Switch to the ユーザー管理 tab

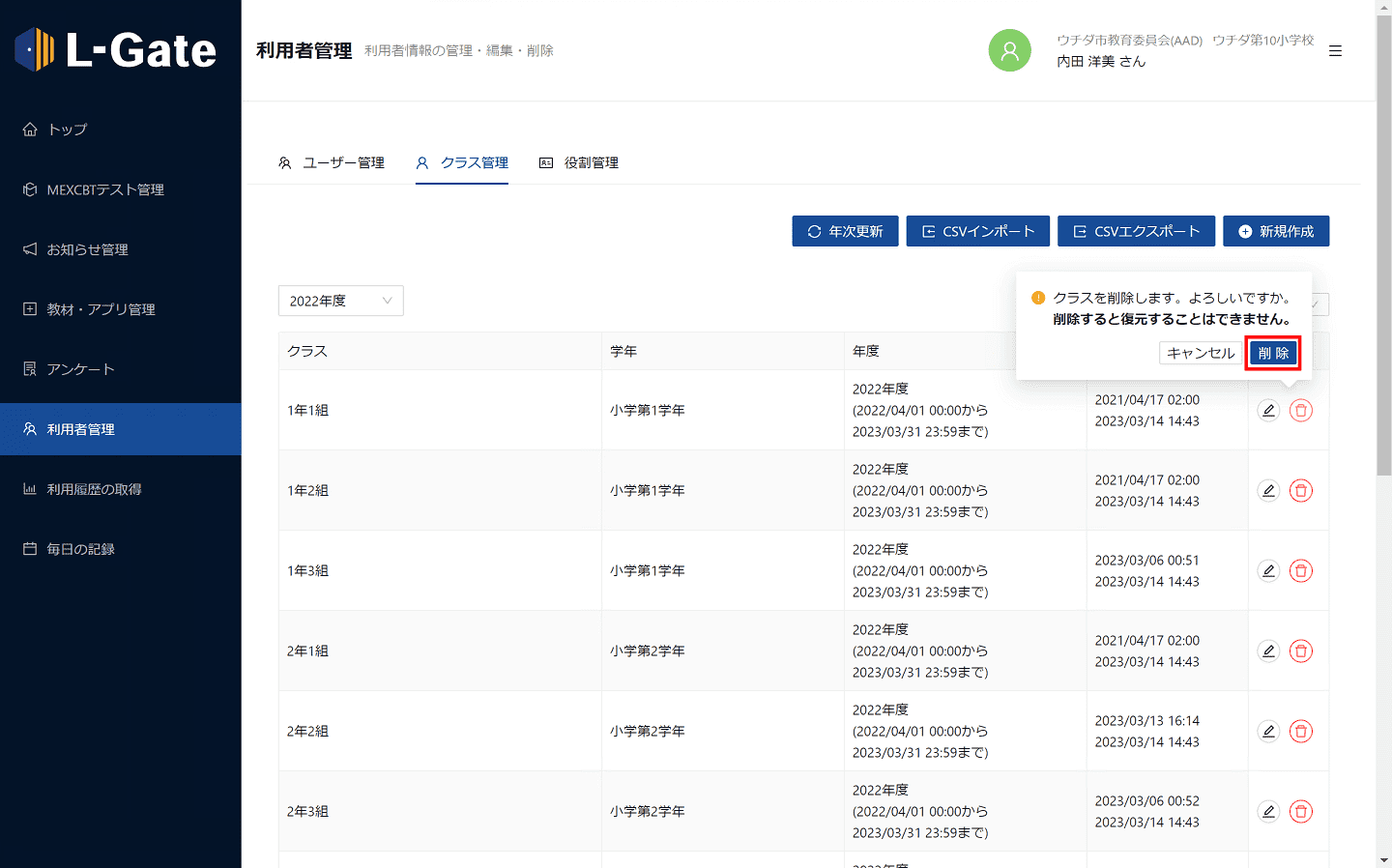(332, 162)
